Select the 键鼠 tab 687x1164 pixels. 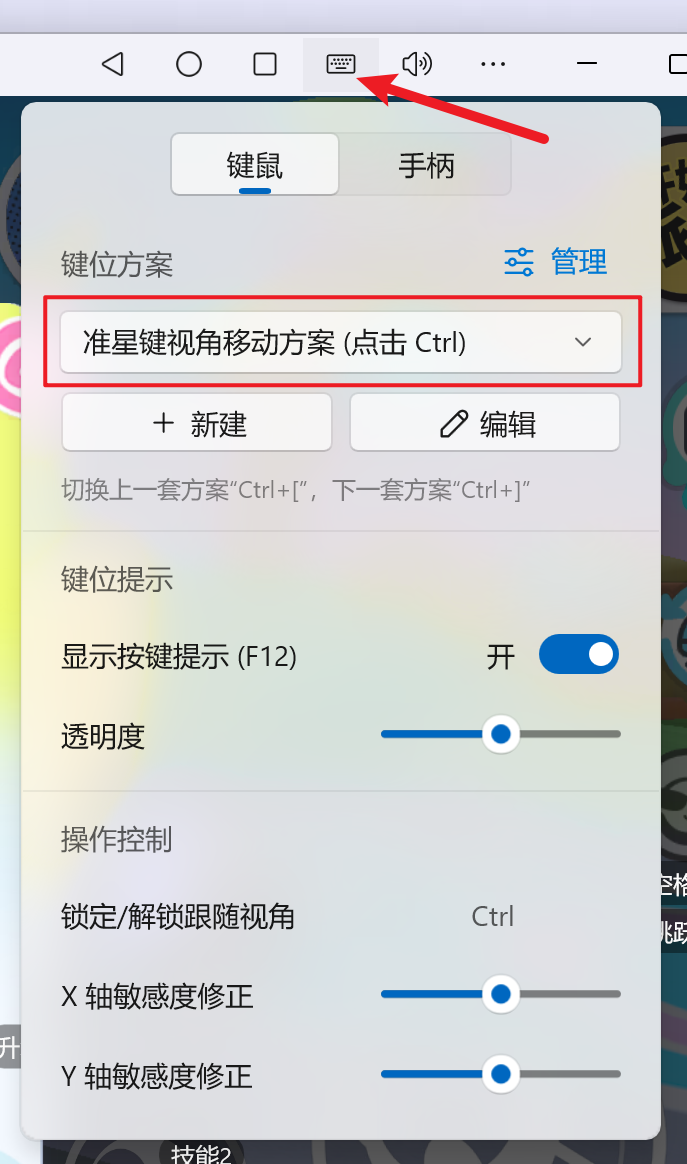(255, 165)
